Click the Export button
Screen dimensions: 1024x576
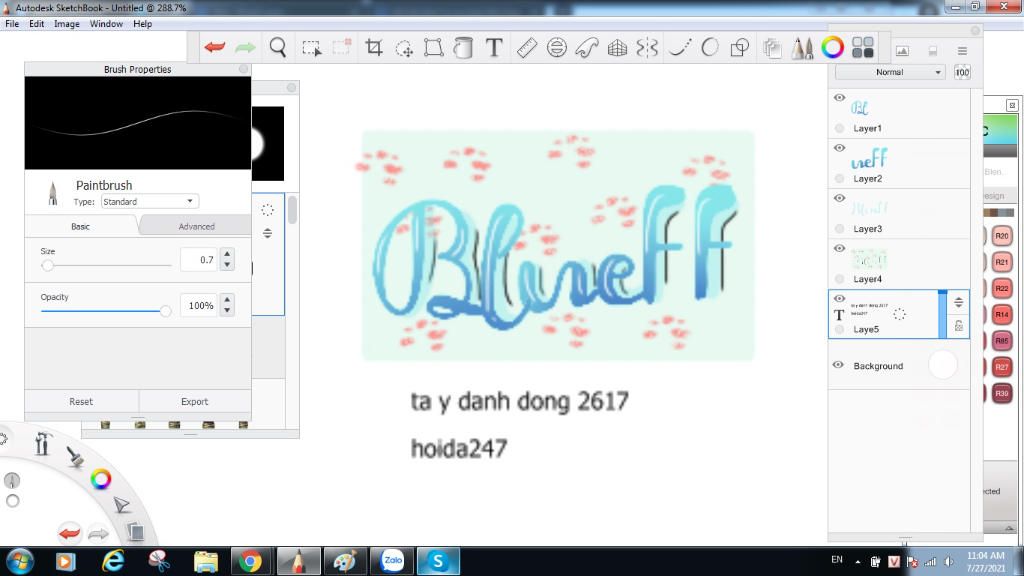tap(195, 402)
